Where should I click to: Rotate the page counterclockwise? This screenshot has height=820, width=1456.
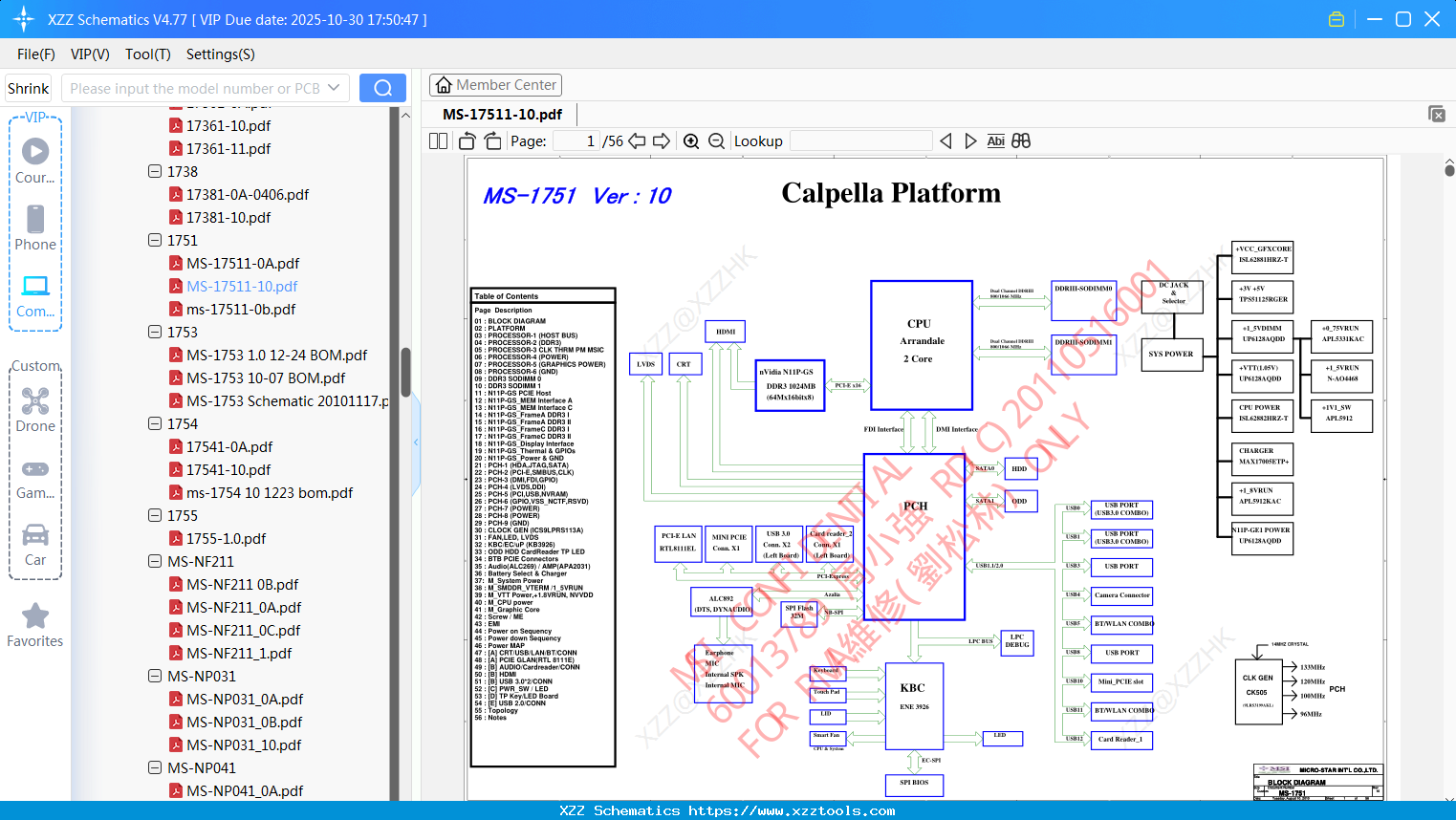pos(467,140)
